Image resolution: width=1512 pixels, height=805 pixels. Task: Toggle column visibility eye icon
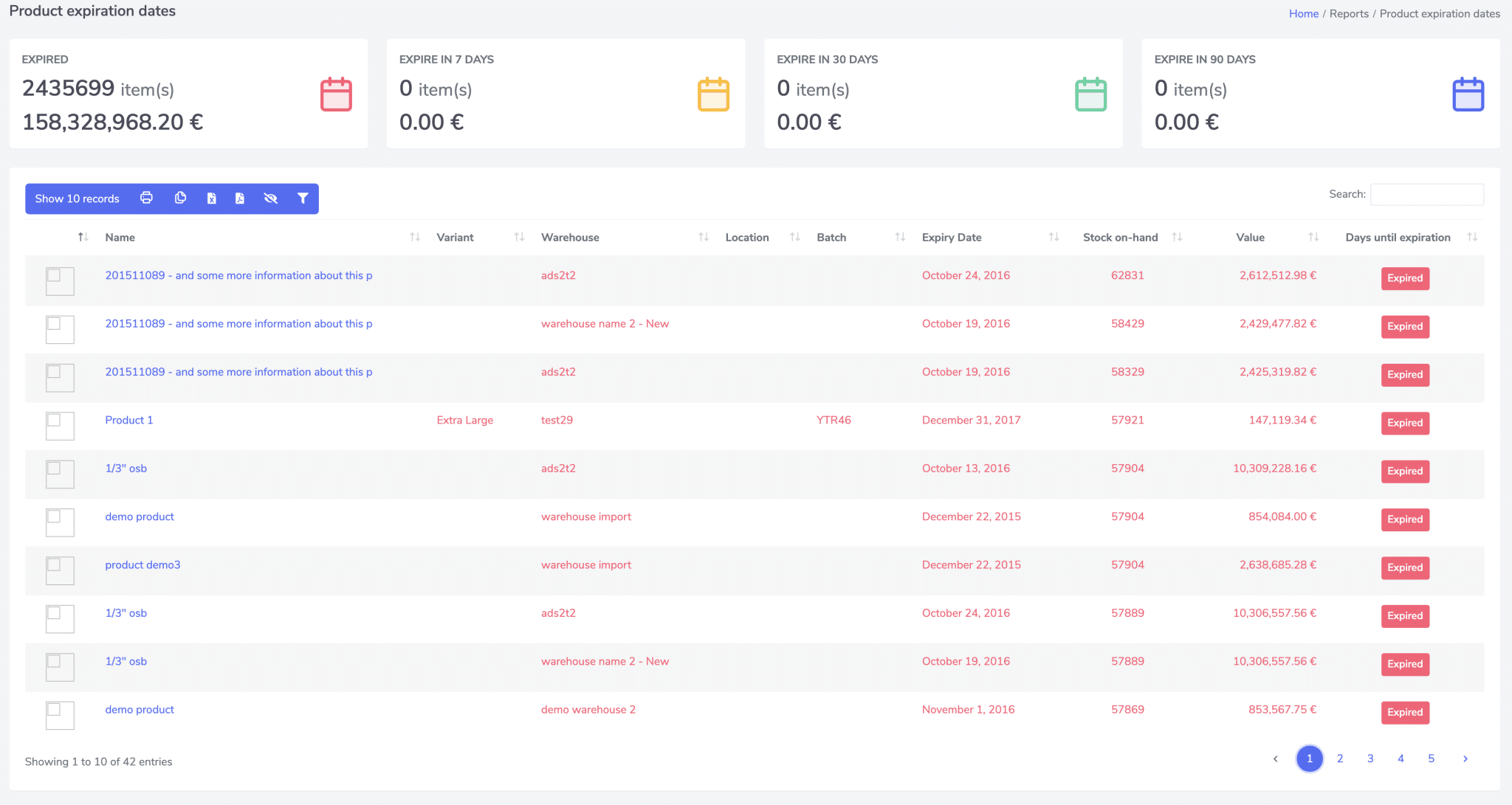pos(271,198)
